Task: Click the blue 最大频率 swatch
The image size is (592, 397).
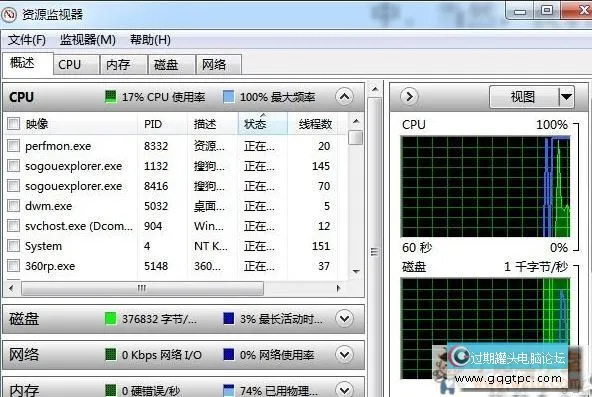Action: (228, 97)
